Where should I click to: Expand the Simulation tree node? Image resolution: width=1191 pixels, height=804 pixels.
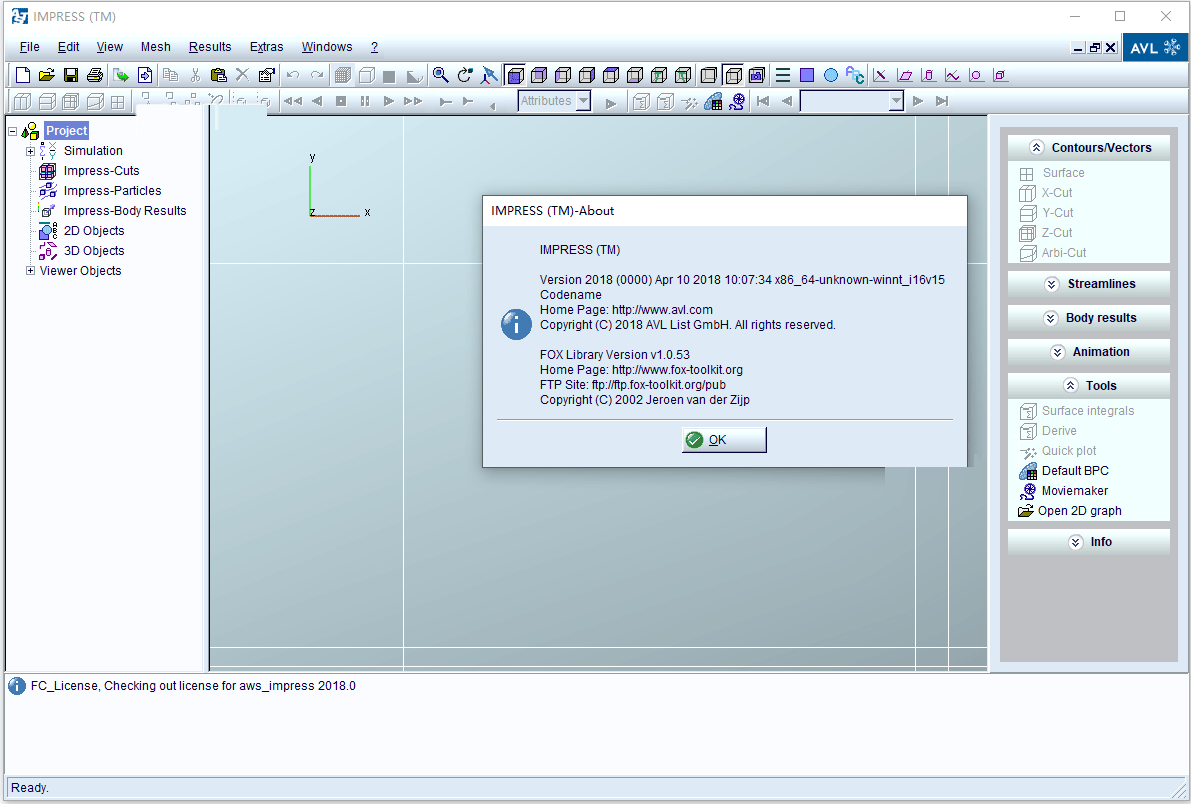30,150
